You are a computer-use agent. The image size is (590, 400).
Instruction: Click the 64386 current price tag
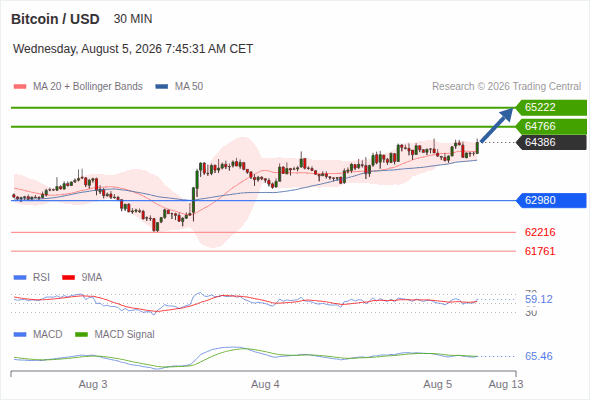551,143
